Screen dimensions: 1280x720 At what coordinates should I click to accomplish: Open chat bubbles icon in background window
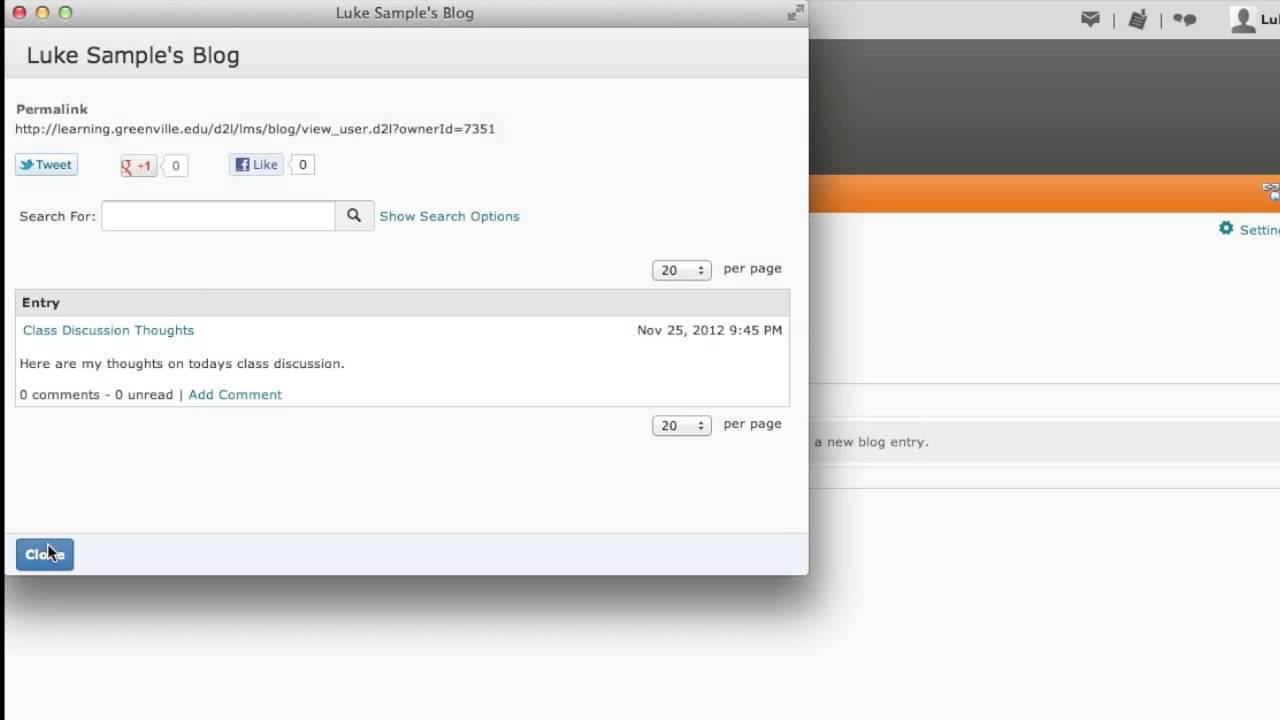(1185, 19)
